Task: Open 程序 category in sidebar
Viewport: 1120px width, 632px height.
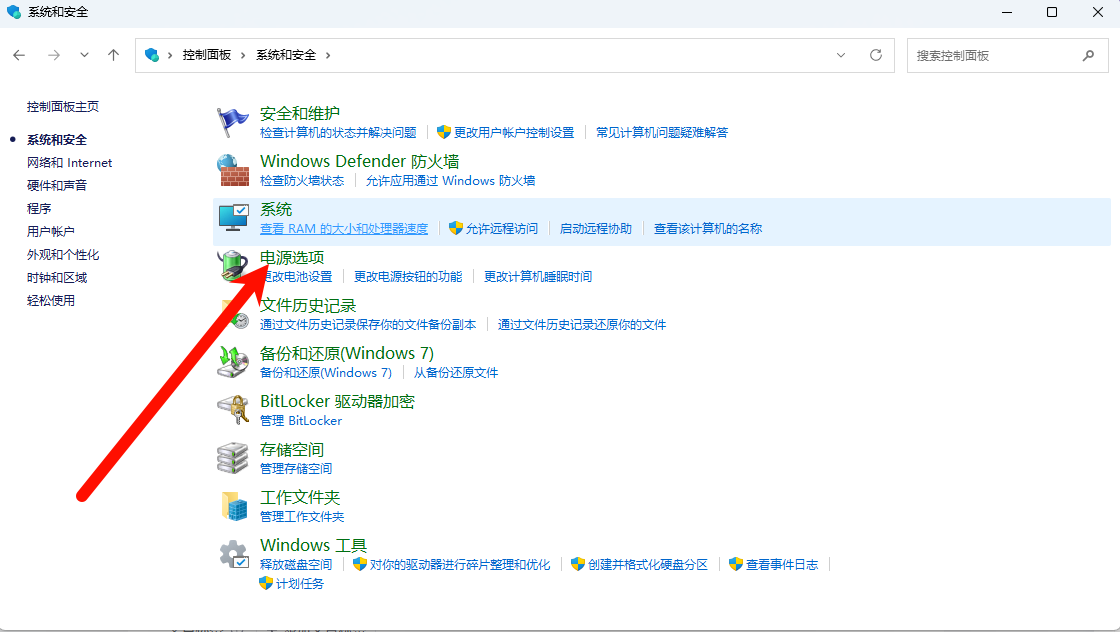Action: [x=39, y=209]
